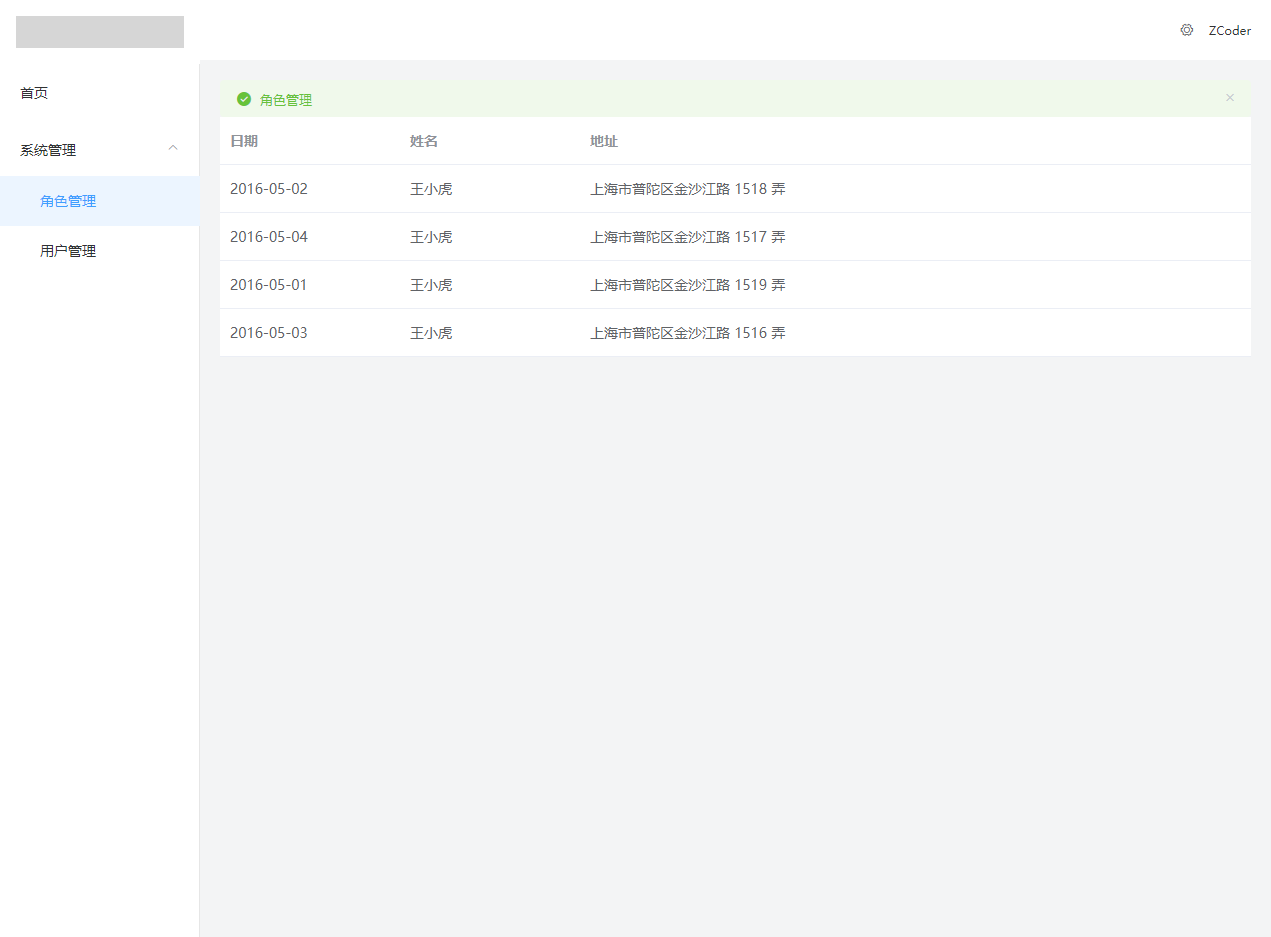Click the 角色管理 alert title text
This screenshot has height=937, width=1271.
click(x=286, y=100)
